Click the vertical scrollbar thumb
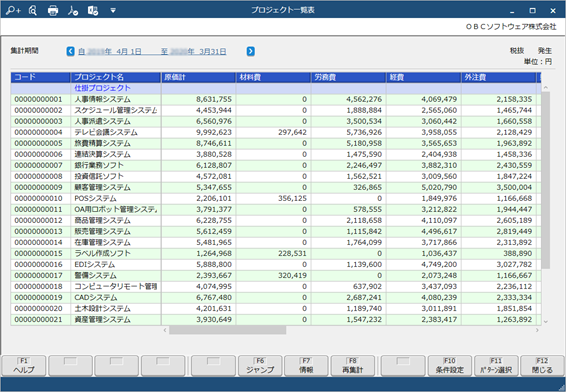The height and width of the screenshot is (392, 566). pyautogui.click(x=545, y=180)
